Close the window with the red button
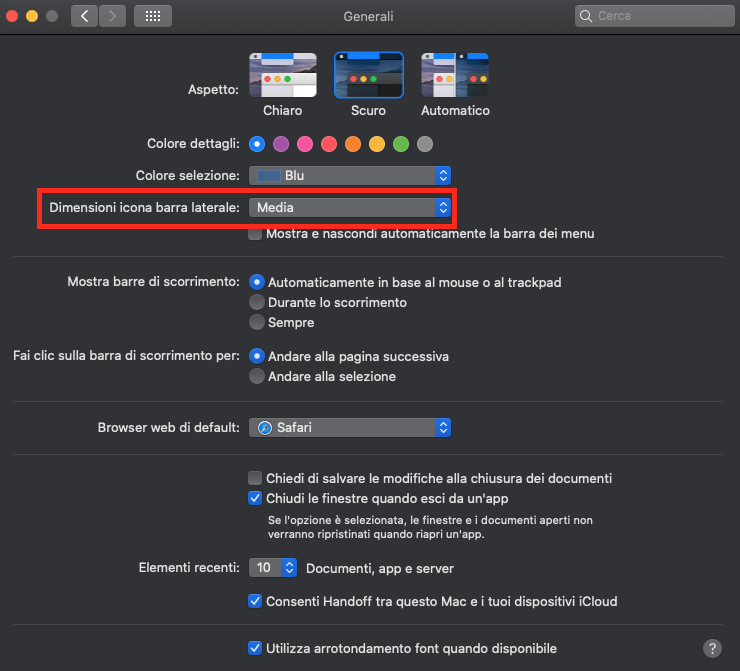740x671 pixels. 12,16
